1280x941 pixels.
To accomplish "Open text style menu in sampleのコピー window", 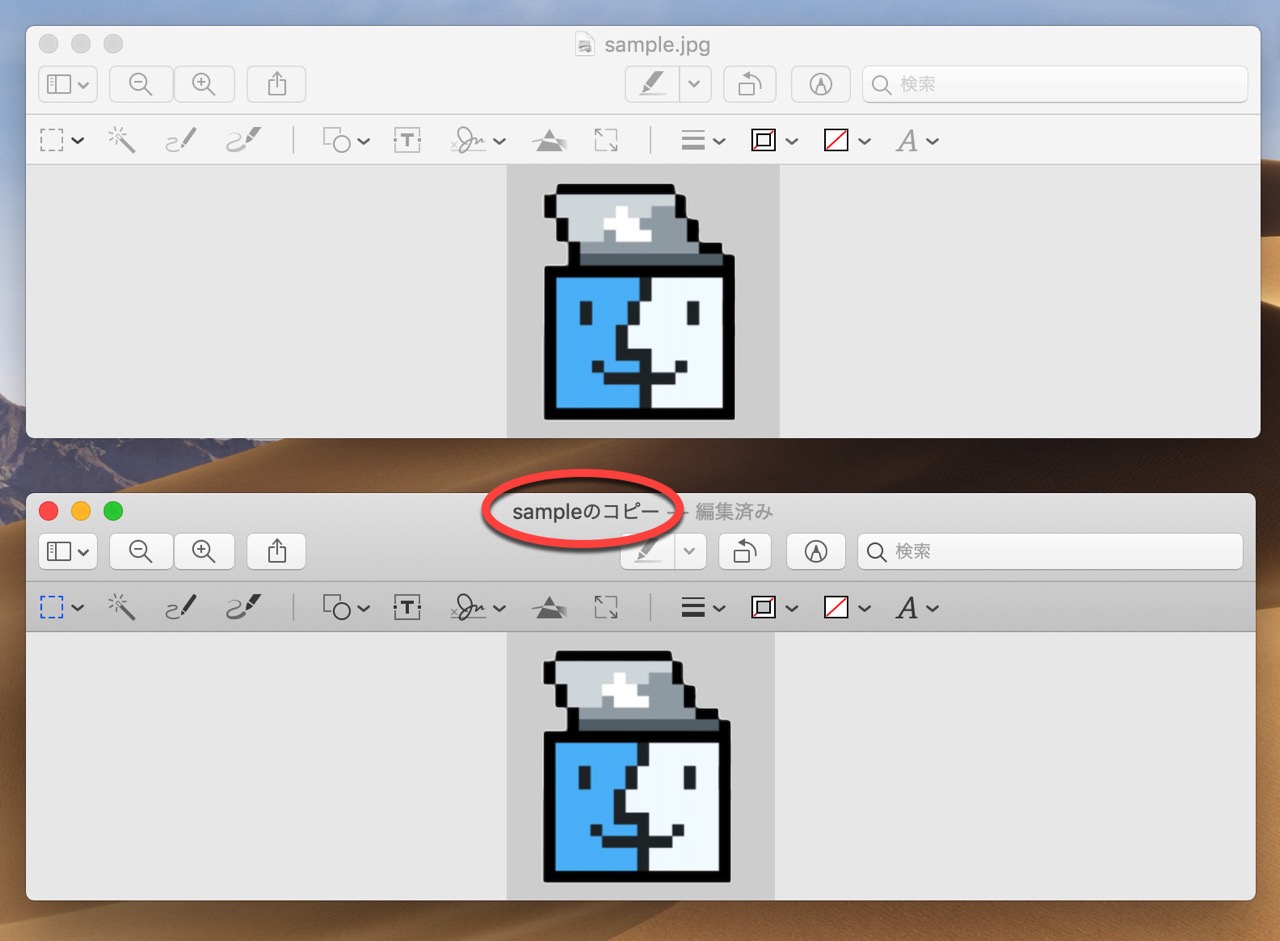I will 917,607.
